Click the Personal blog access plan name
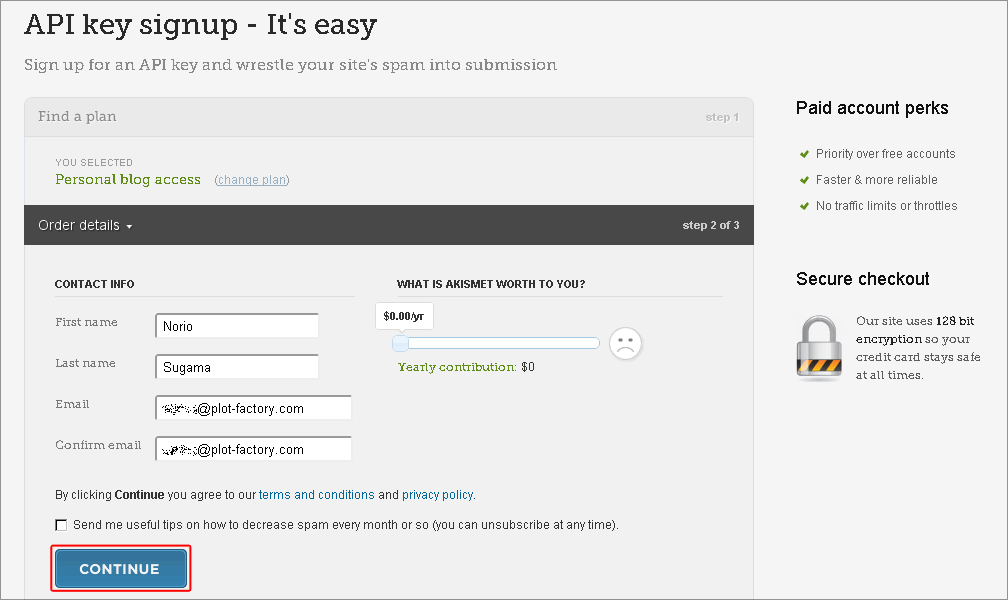The image size is (1008, 600). pyautogui.click(x=128, y=179)
